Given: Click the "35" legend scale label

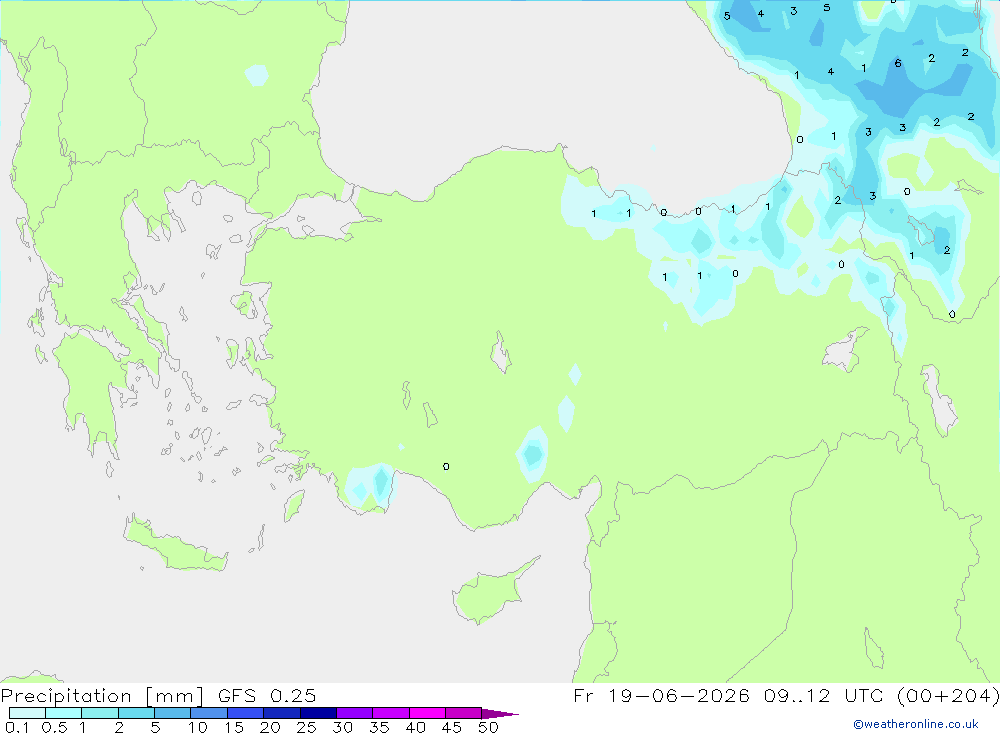Looking at the screenshot, I should tap(379, 727).
